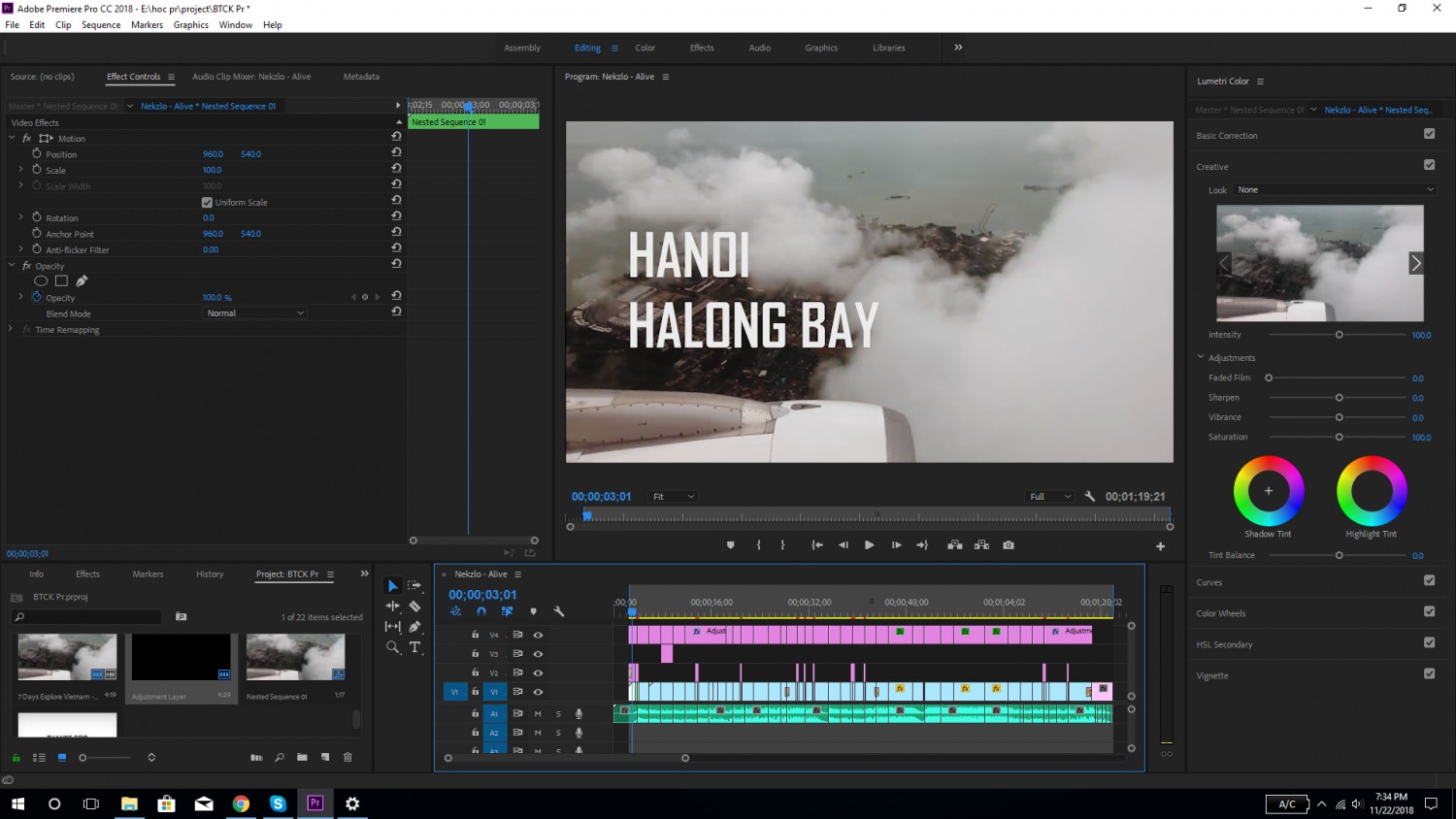1456x819 pixels.
Task: Open the Look dropdown showing None
Action: [x=1335, y=190]
